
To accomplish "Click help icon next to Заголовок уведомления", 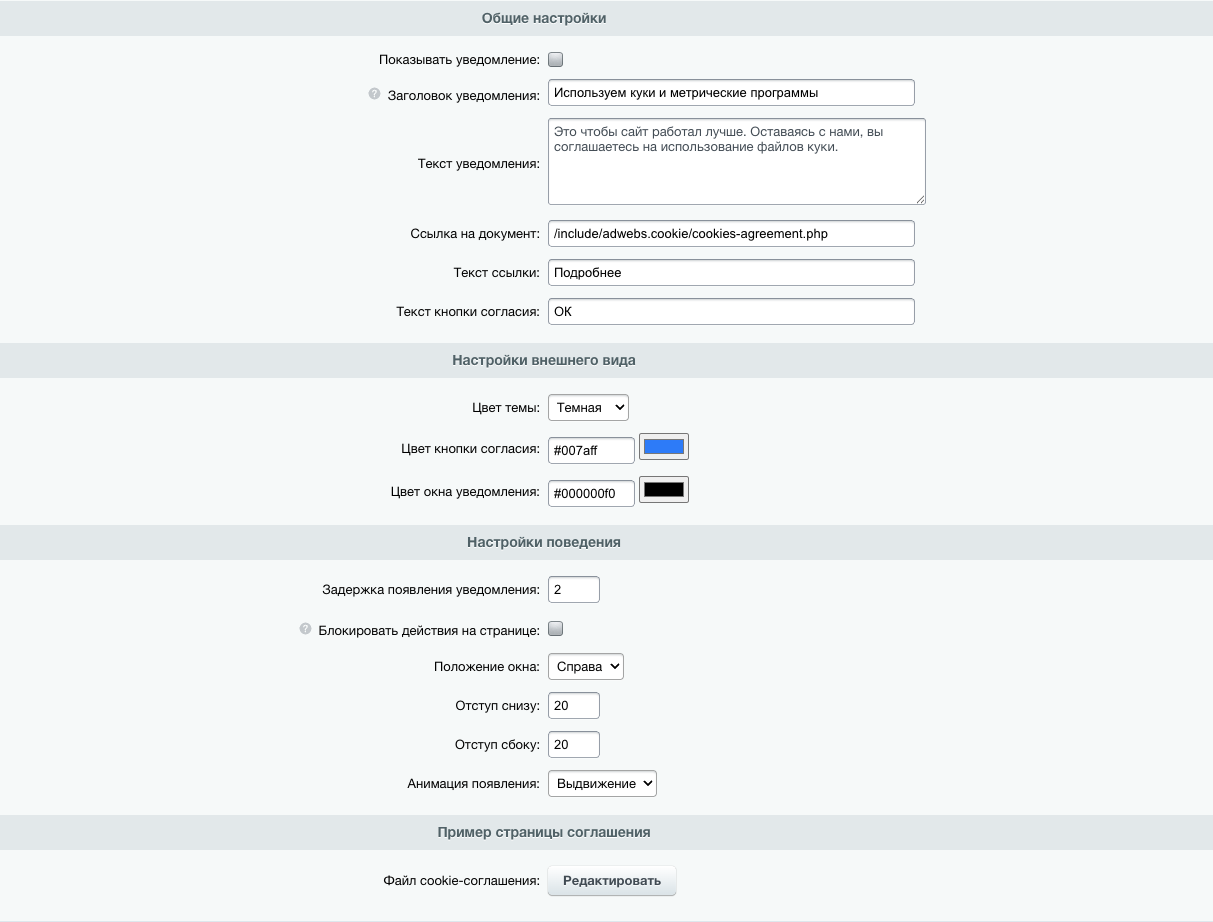I will [x=375, y=94].
